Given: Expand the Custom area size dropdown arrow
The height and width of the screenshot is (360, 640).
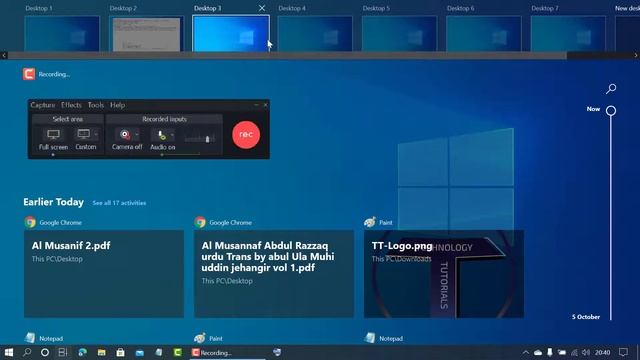Looking at the screenshot, I should tap(96, 134).
